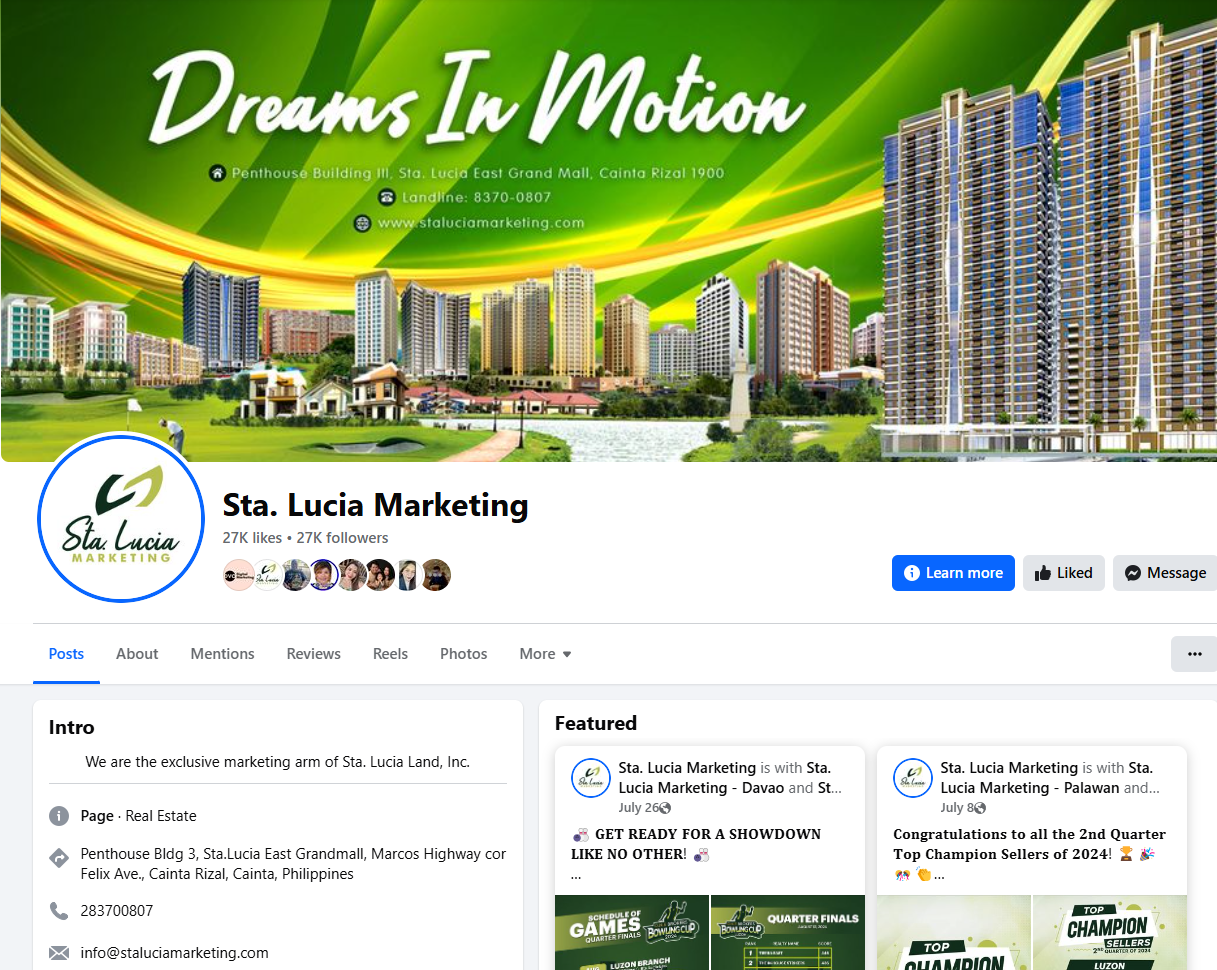Viewport: 1217px width, 970px height.
Task: Click the page avatar in the July 8 post
Action: tap(912, 778)
